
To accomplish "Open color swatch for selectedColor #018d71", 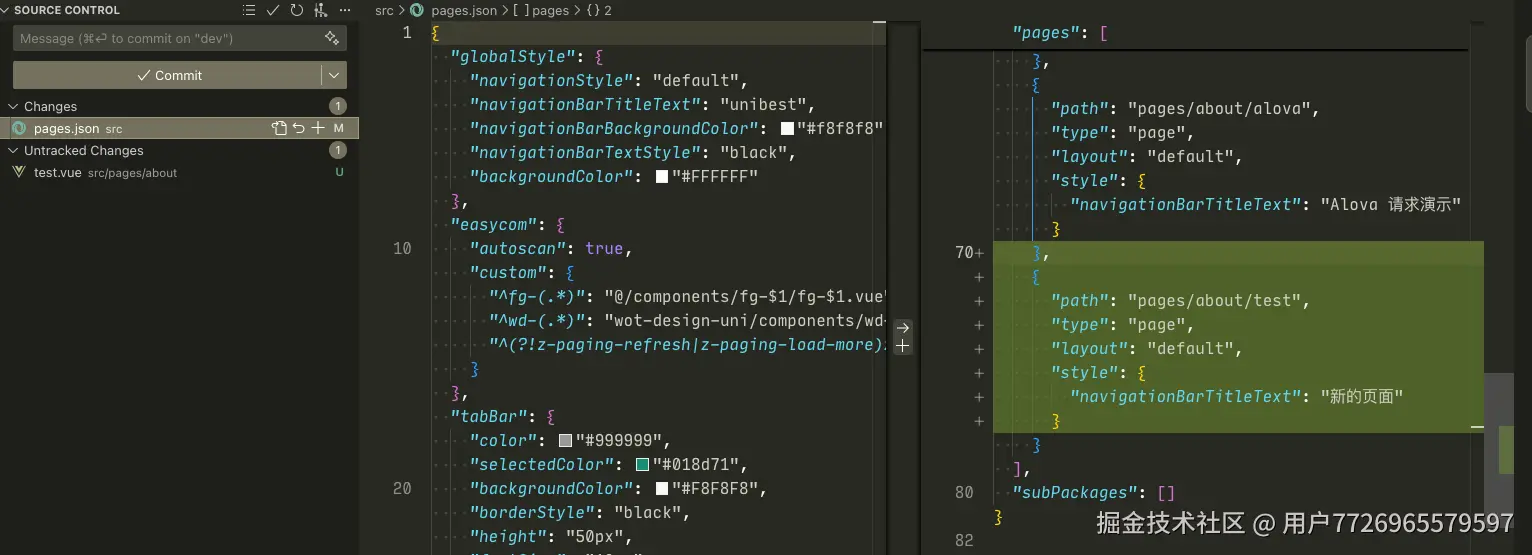I will pos(642,465).
